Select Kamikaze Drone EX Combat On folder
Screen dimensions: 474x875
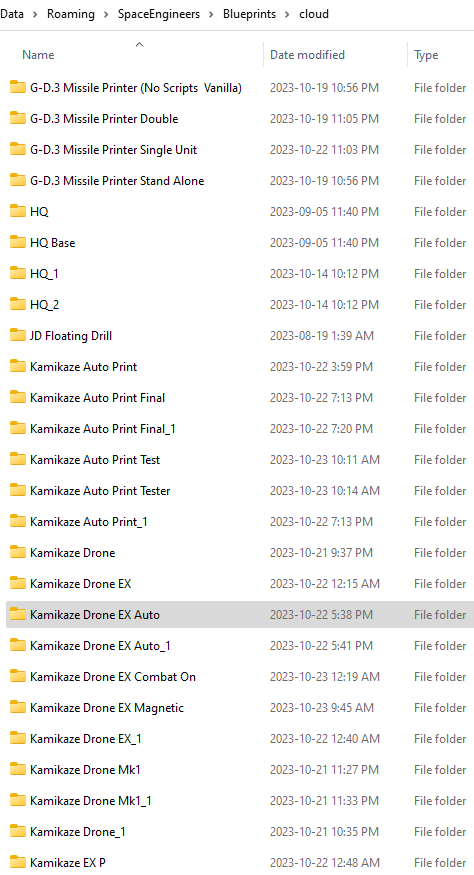point(113,676)
